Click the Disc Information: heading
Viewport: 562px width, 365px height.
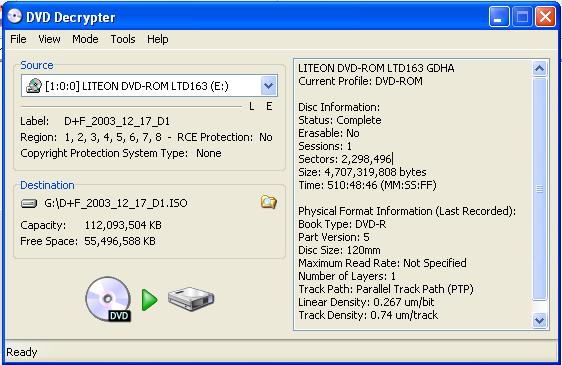tap(339, 107)
